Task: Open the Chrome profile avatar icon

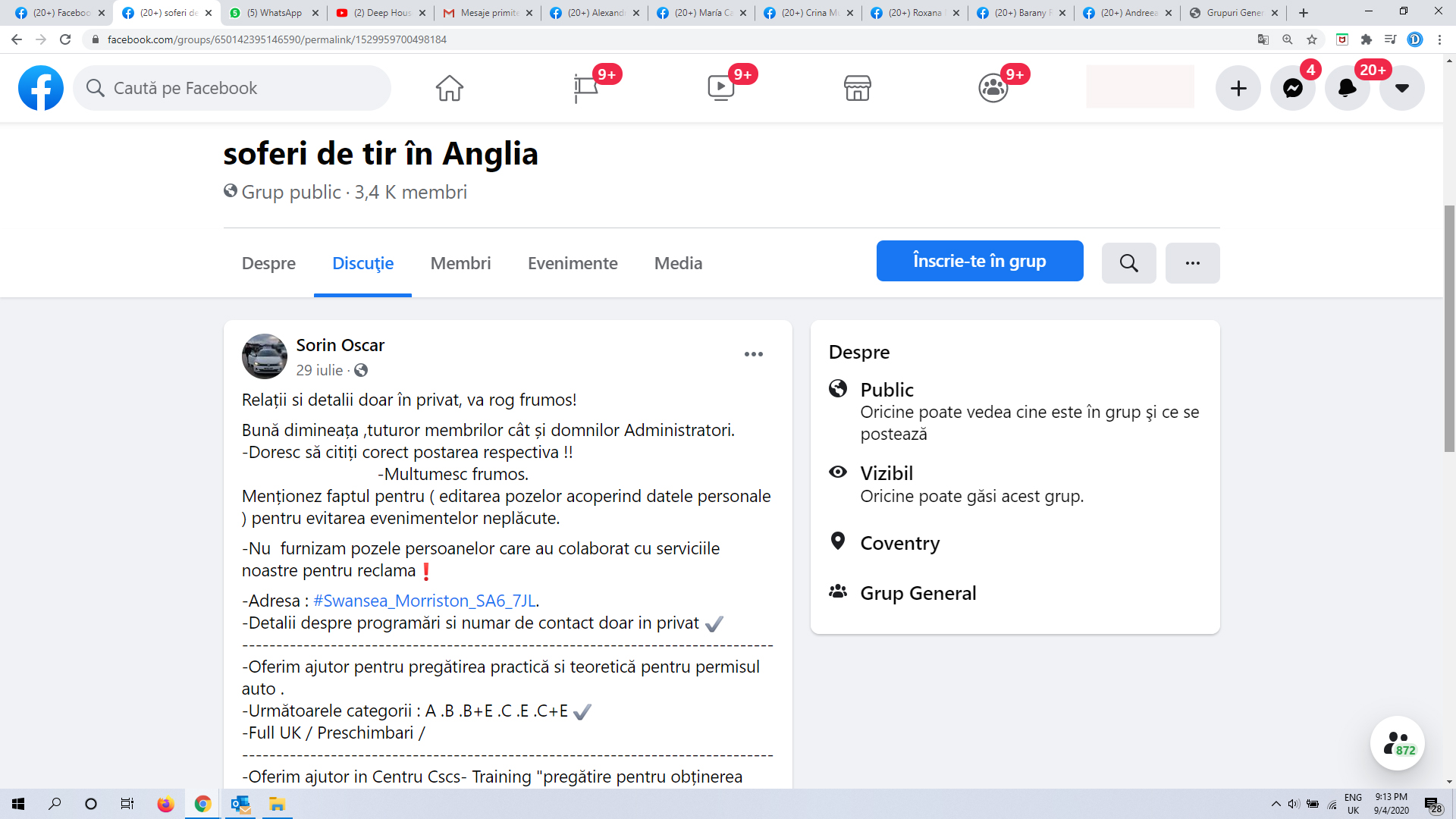Action: pos(1415,39)
